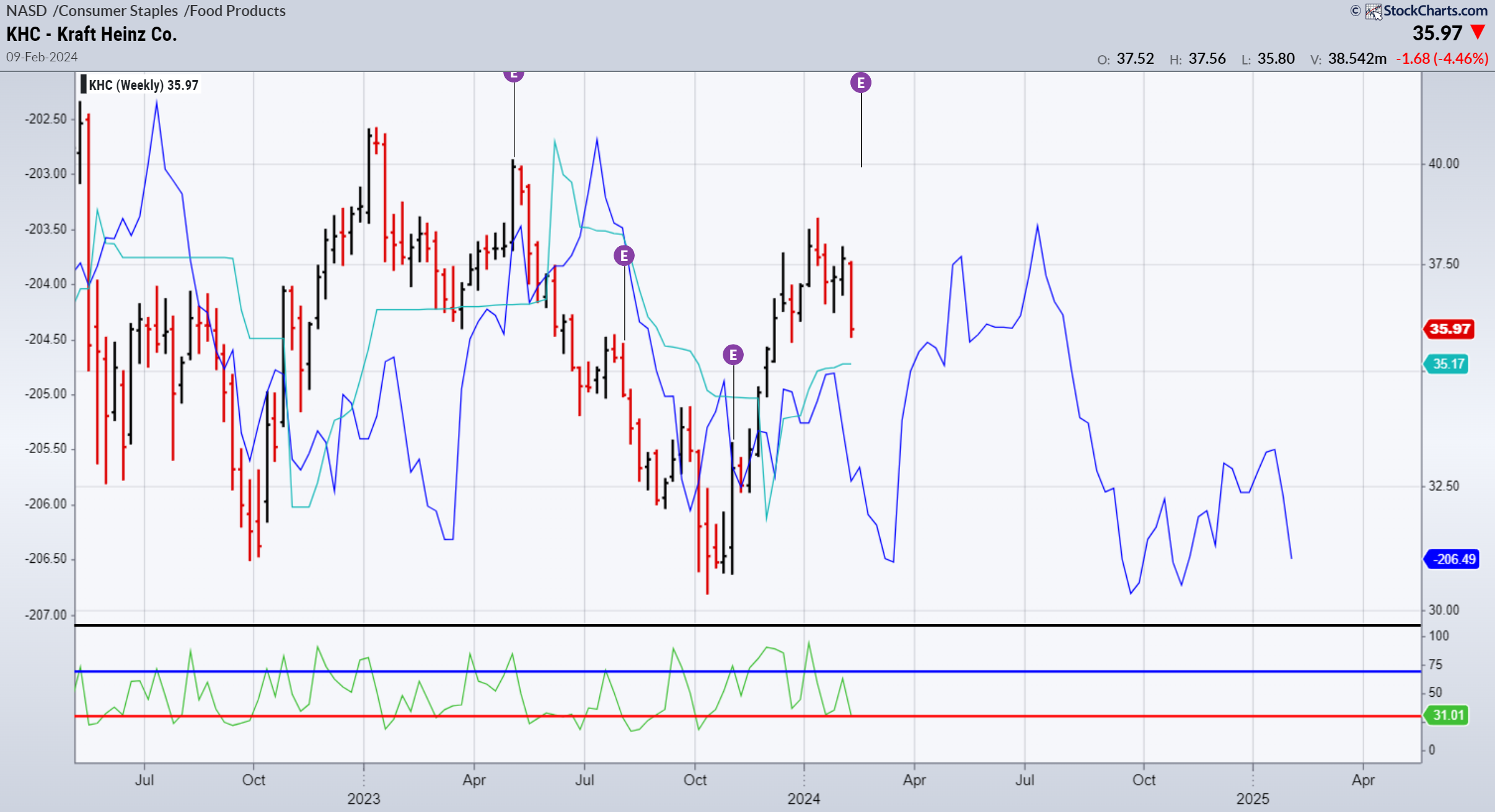This screenshot has height=812, width=1495.
Task: Click the red 35.97 price tag
Action: (x=1449, y=329)
